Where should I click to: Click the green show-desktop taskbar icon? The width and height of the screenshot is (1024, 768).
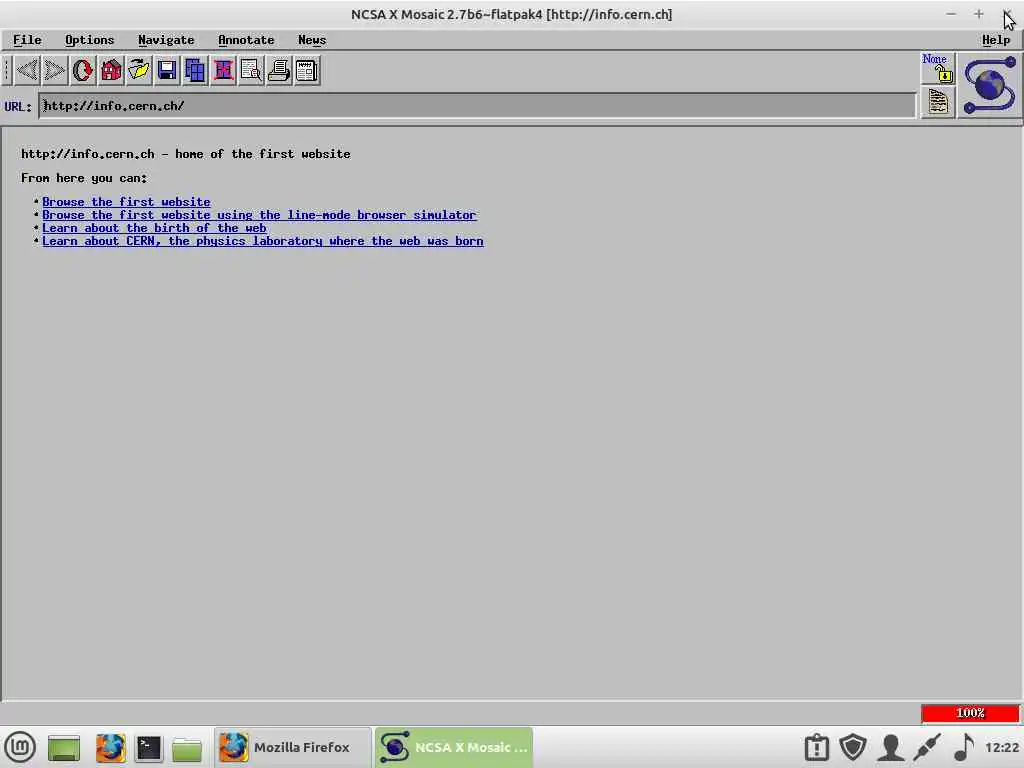pyautogui.click(x=64, y=748)
